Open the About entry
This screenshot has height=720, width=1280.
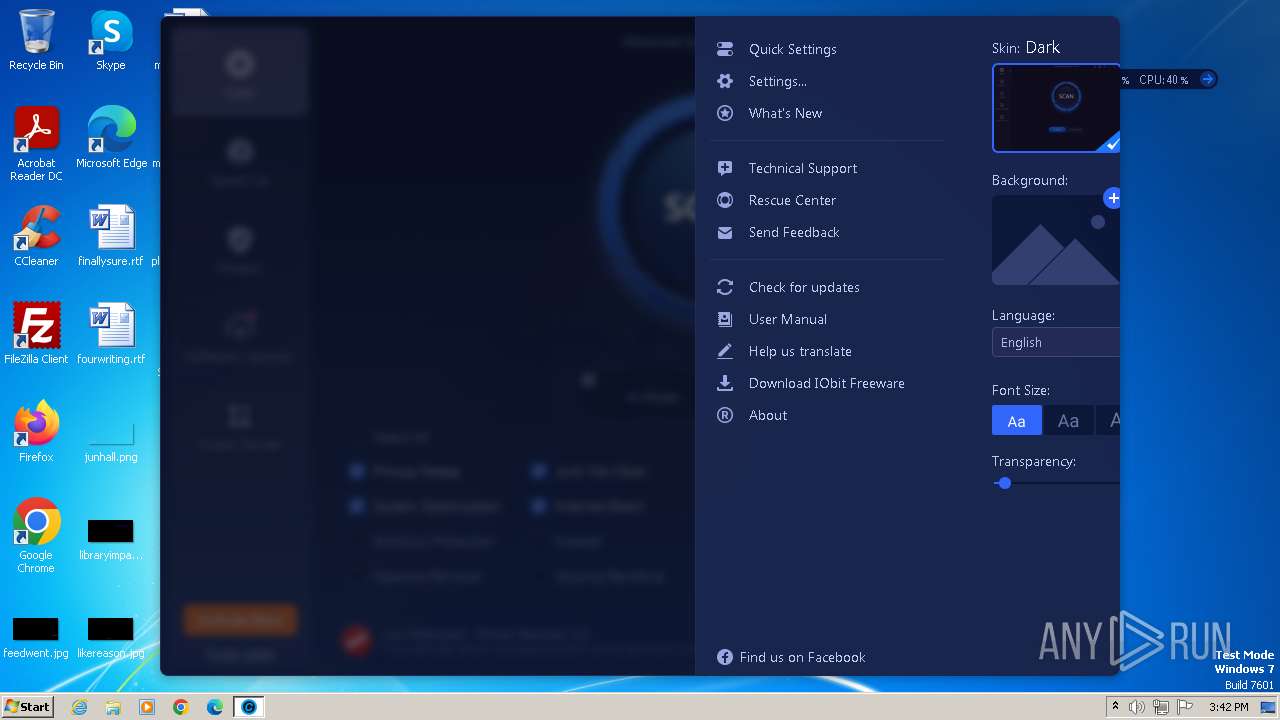(x=767, y=415)
